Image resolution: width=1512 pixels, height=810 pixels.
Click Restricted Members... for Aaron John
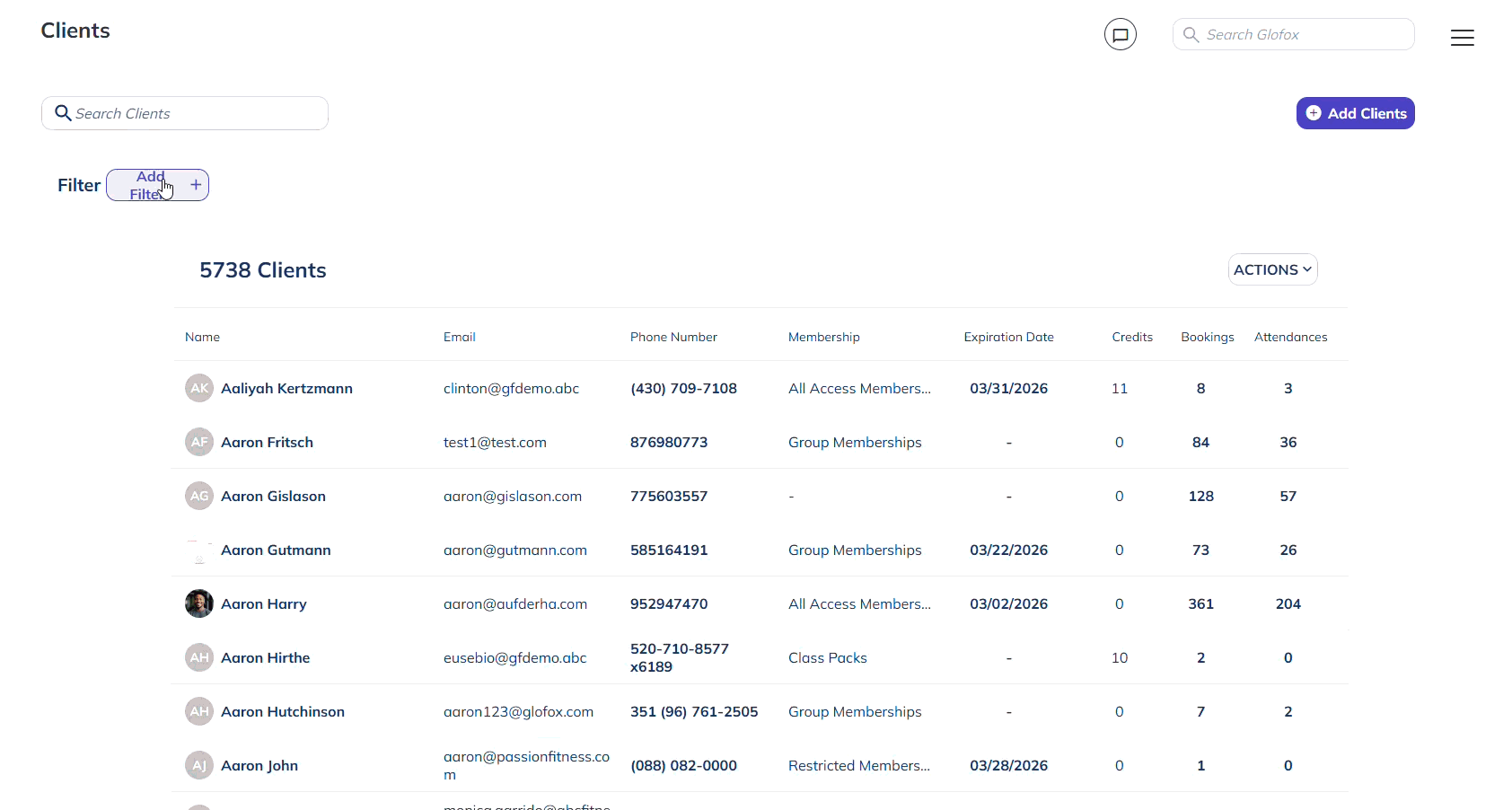(x=858, y=765)
